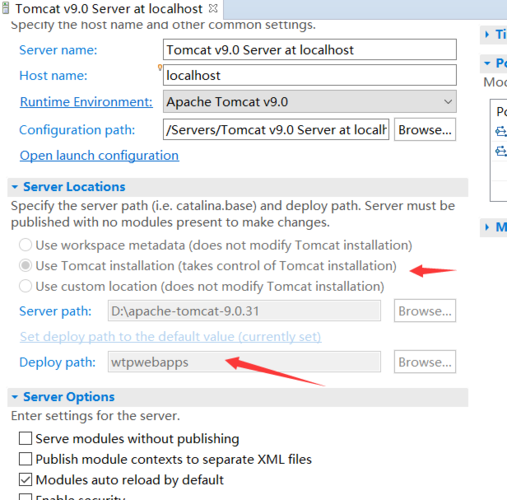Click content-assist bulb beside Host name field

point(160,67)
